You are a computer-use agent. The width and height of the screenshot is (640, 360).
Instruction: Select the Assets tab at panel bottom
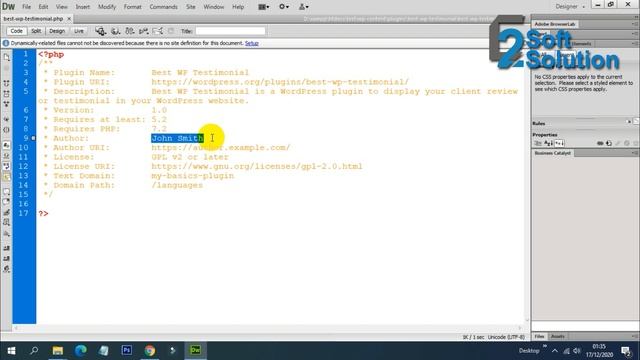558,337
